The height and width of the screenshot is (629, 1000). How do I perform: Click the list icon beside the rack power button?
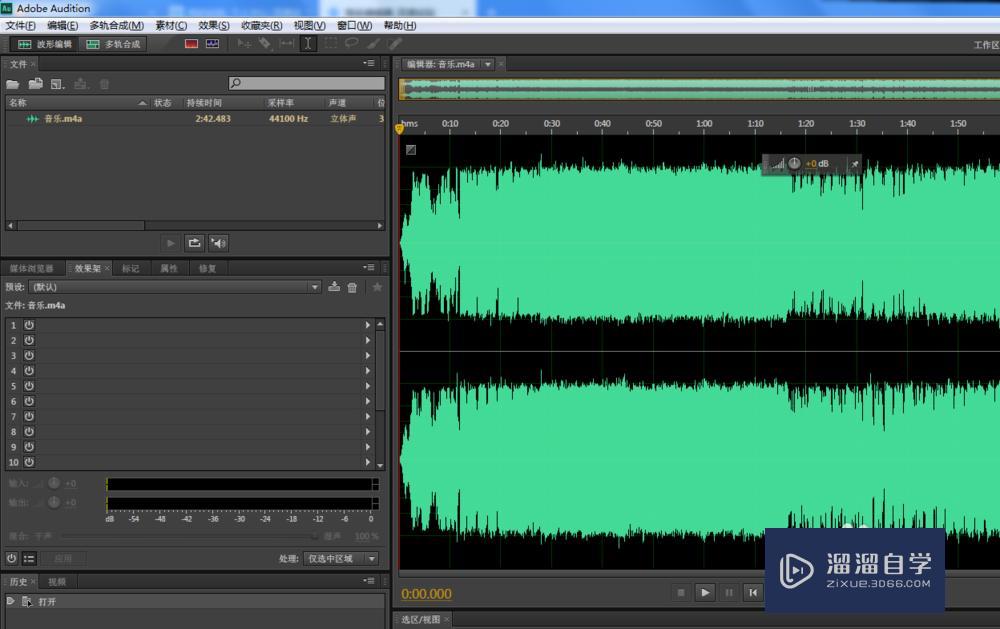29,559
